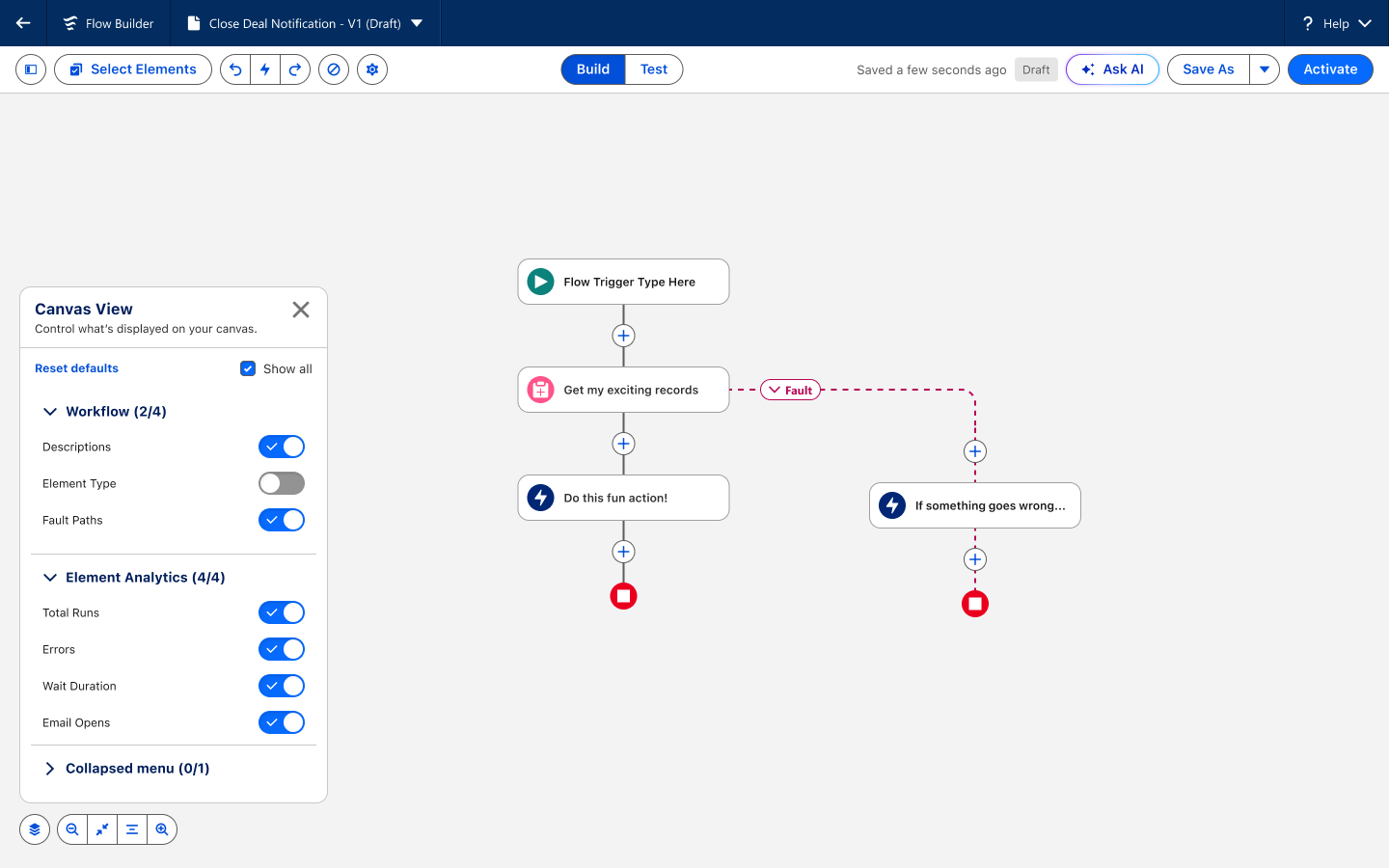Click the auto-align canvas icon
This screenshot has width=1389, height=868.
pos(132,829)
